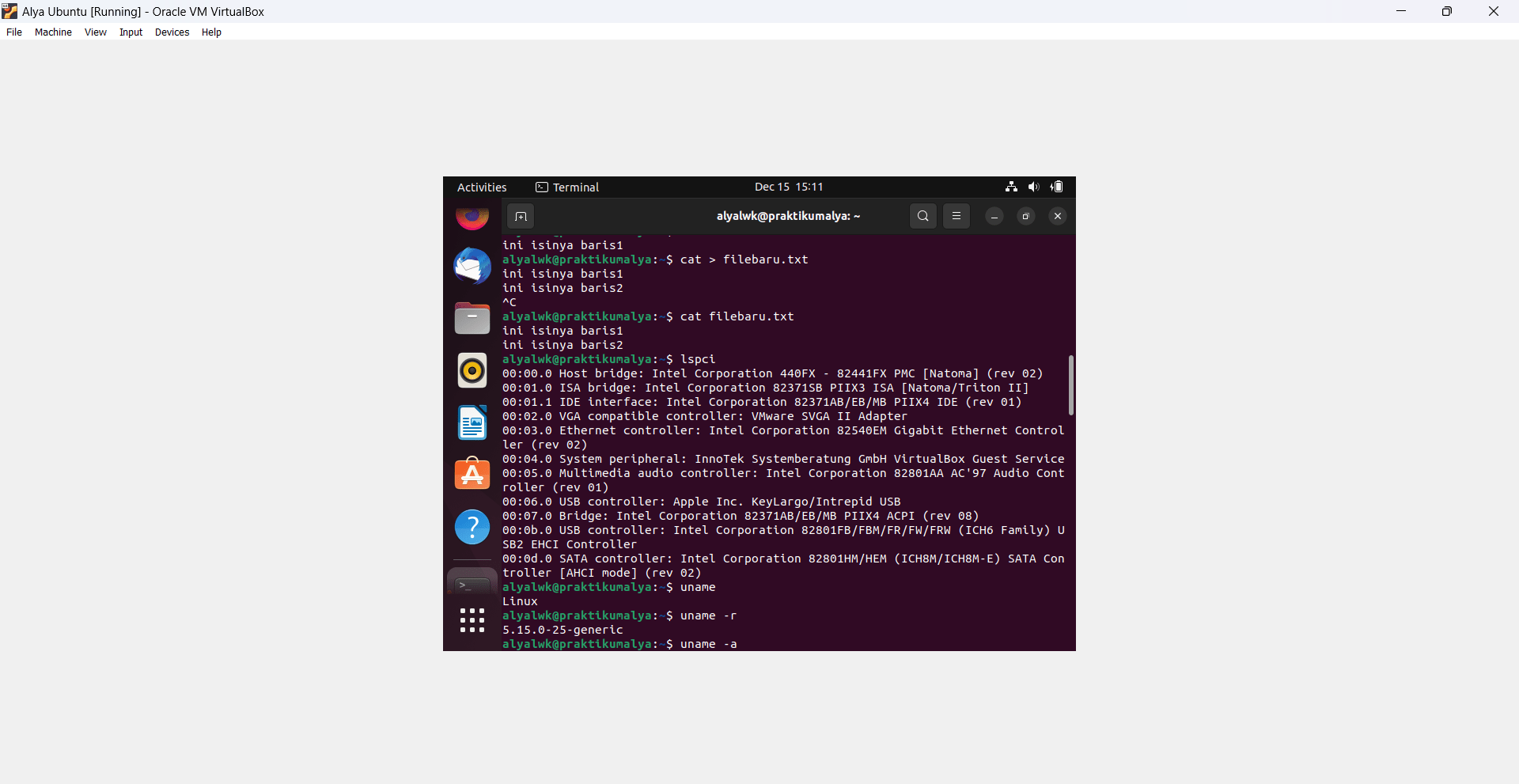Click the terminal title alyalwk@praktikumalya: ~
Image resolution: width=1519 pixels, height=784 pixels.
[x=788, y=216]
